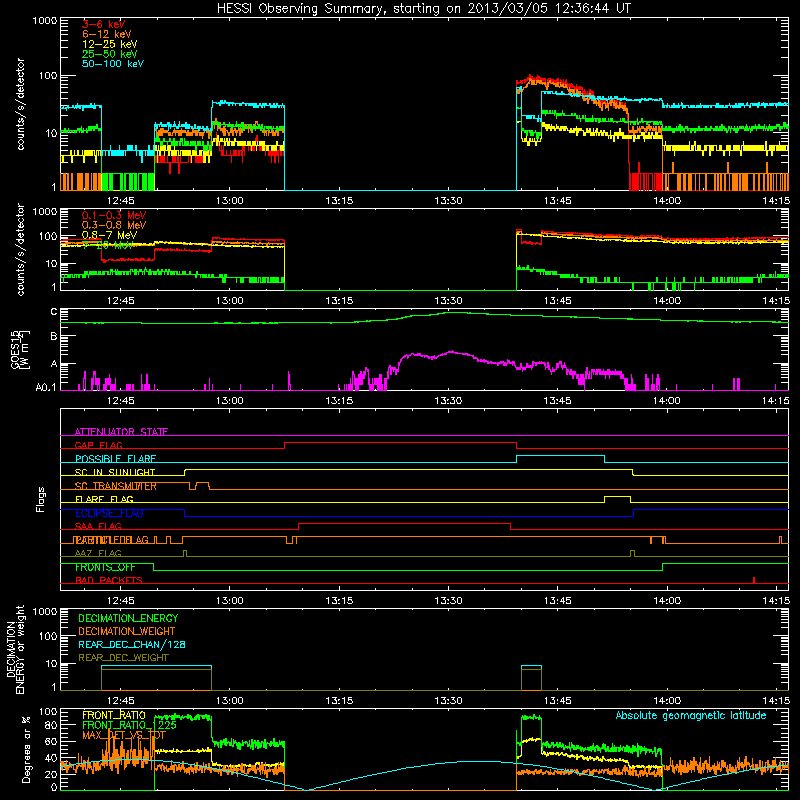Click the yellow FRONT_RATIO legend label
The height and width of the screenshot is (800, 800).
tap(114, 715)
